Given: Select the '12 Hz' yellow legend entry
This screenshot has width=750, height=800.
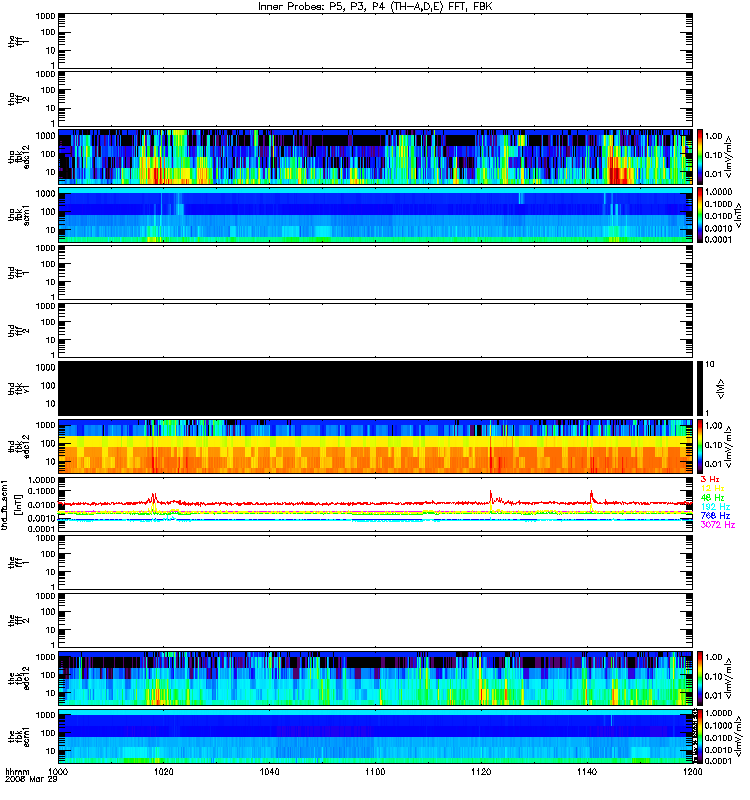Looking at the screenshot, I should click(x=712, y=489).
